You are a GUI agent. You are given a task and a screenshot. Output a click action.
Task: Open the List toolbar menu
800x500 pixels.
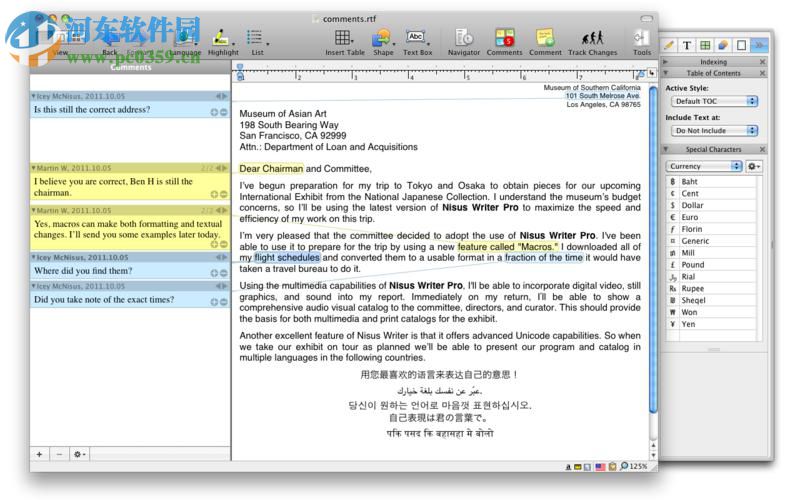click(x=257, y=42)
